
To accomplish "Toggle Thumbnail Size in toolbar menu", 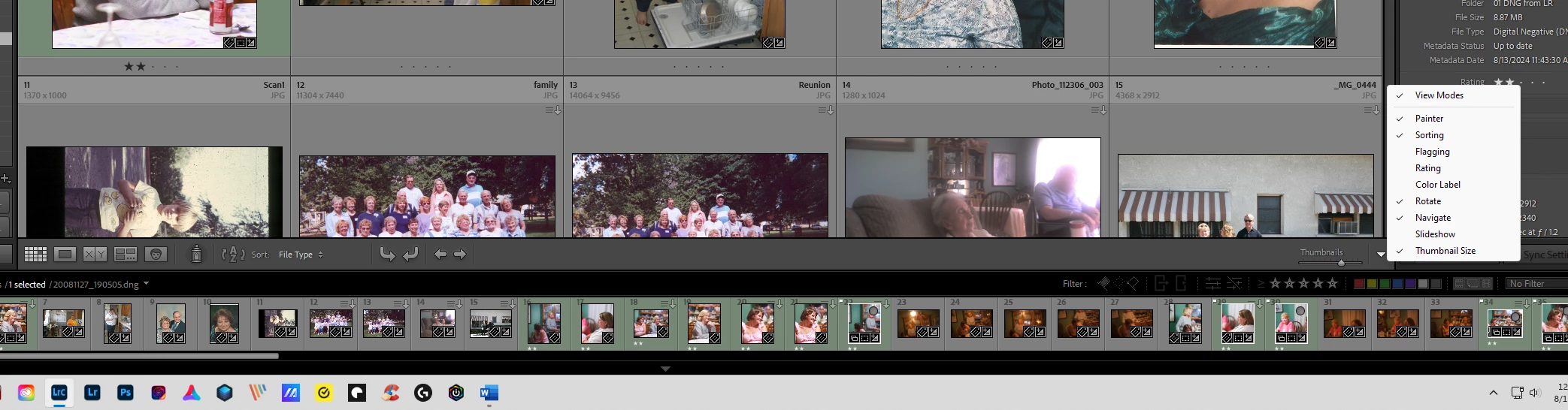I will pyautogui.click(x=1454, y=251).
